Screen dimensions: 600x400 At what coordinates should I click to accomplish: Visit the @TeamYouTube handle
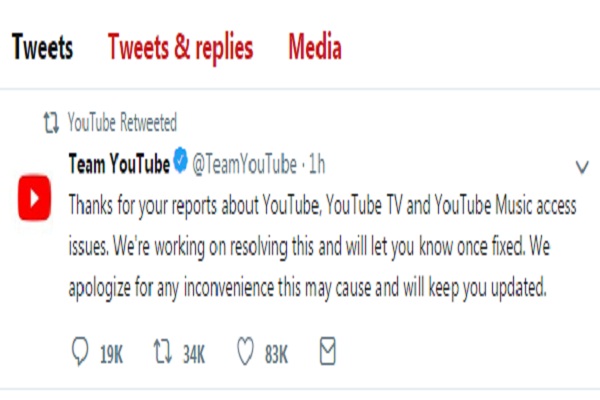coord(244,163)
